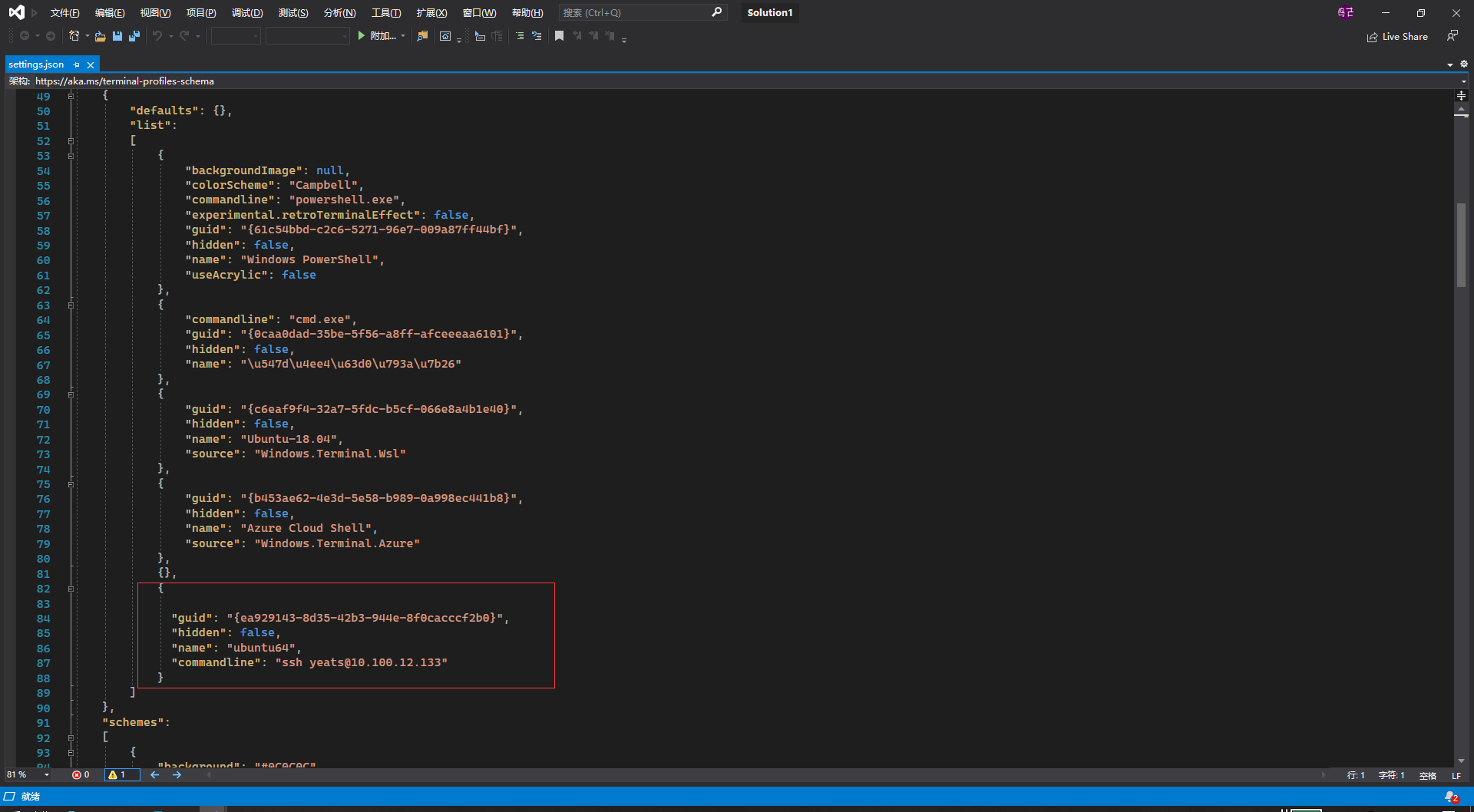The height and width of the screenshot is (812, 1474).
Task: Open the 编辑(E) menu
Action: (x=110, y=12)
